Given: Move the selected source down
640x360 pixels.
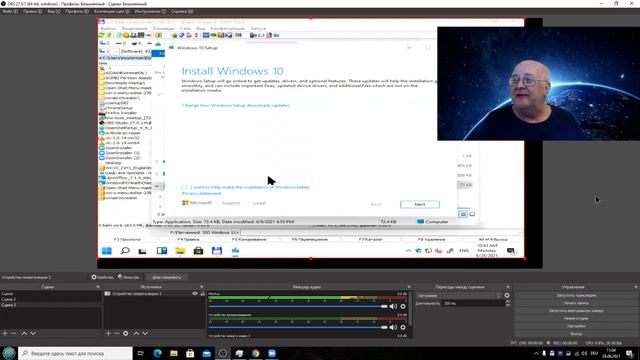Looking at the screenshot, I should tap(145, 333).
